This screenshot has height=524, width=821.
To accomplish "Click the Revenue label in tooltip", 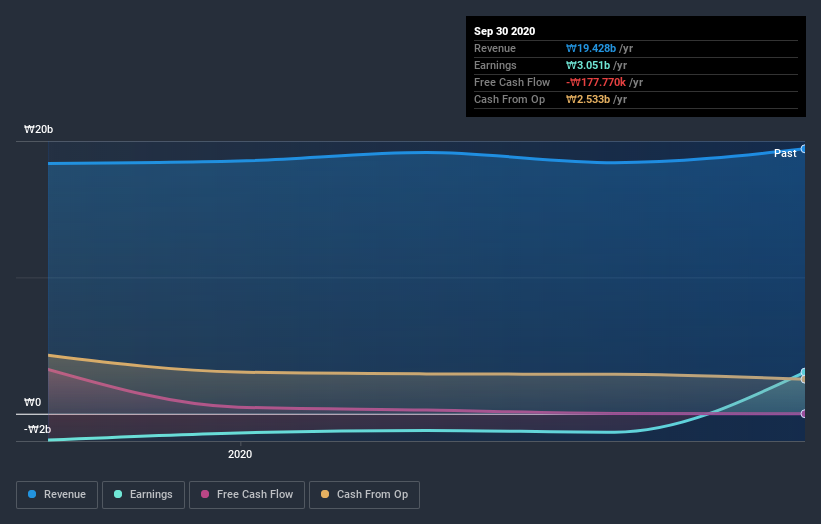I will [x=495, y=48].
